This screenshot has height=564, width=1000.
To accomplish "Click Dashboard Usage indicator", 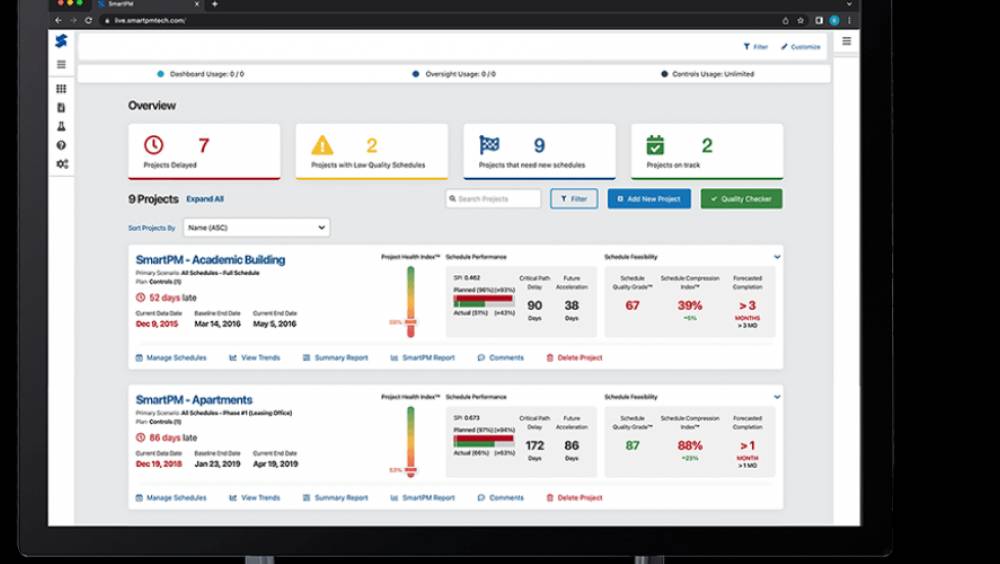I will point(200,74).
